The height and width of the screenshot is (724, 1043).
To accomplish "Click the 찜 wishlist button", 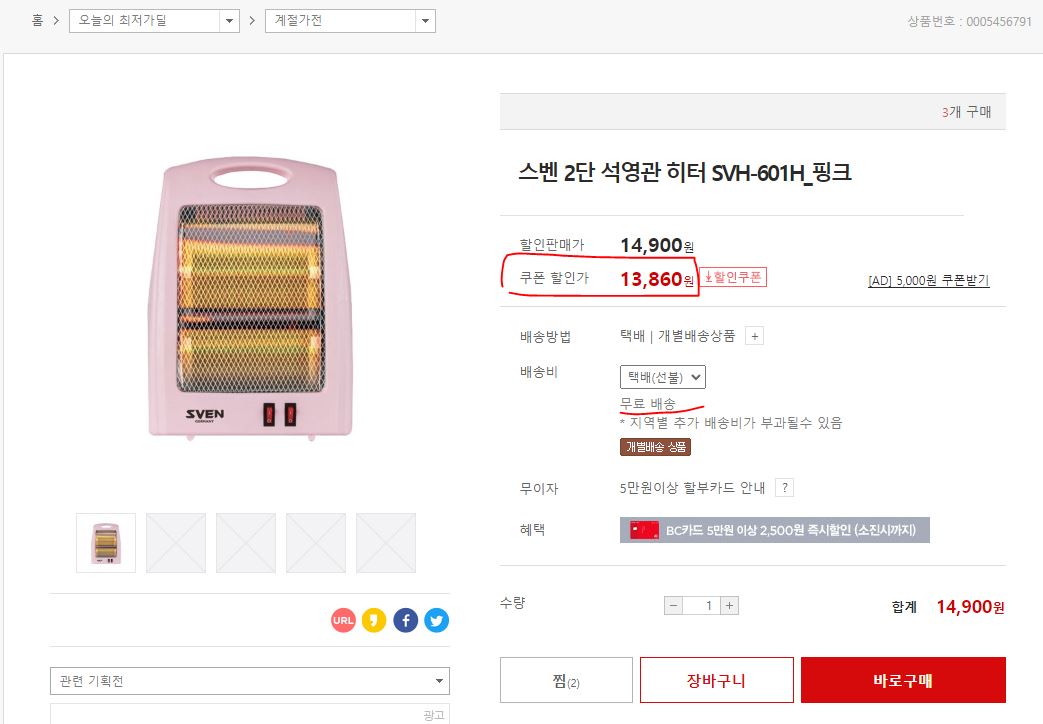I will 566,681.
